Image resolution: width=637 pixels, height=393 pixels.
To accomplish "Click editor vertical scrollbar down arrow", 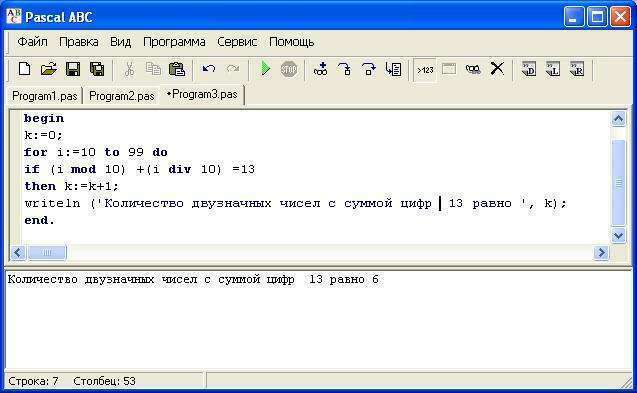I will point(618,235).
